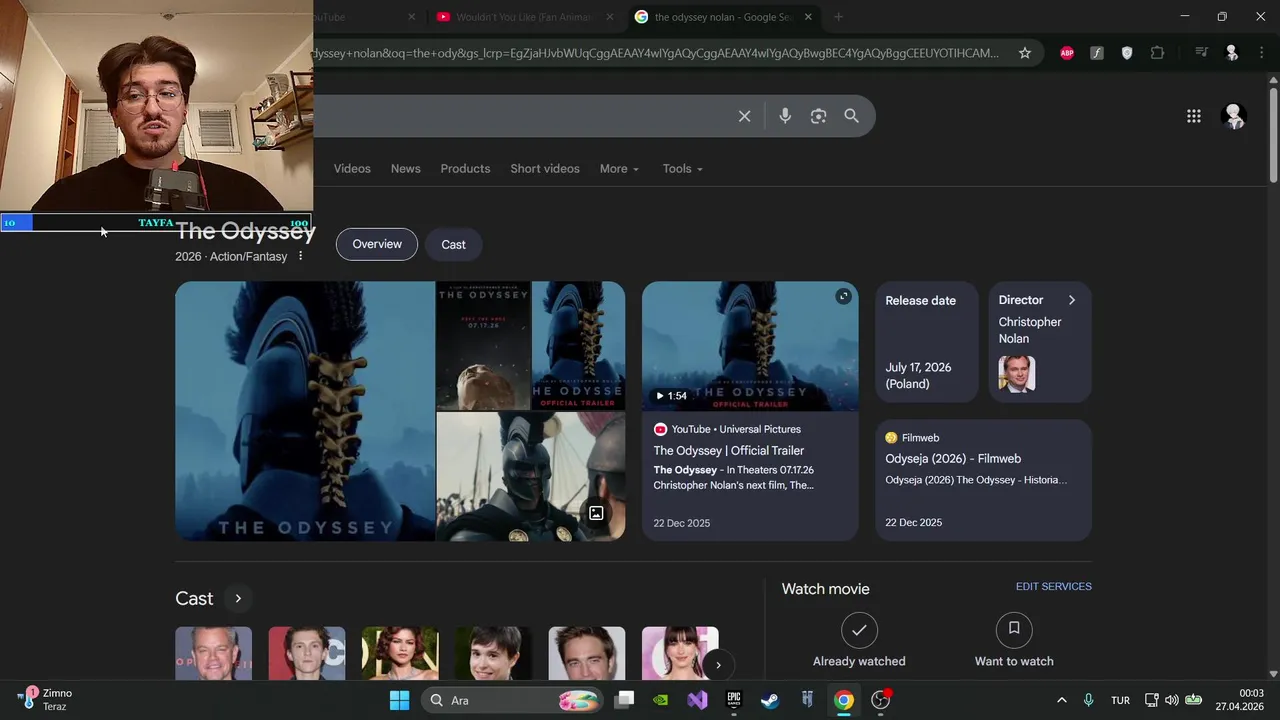The height and width of the screenshot is (720, 1280).
Task: Expand the Cast section arrow
Action: [238, 598]
